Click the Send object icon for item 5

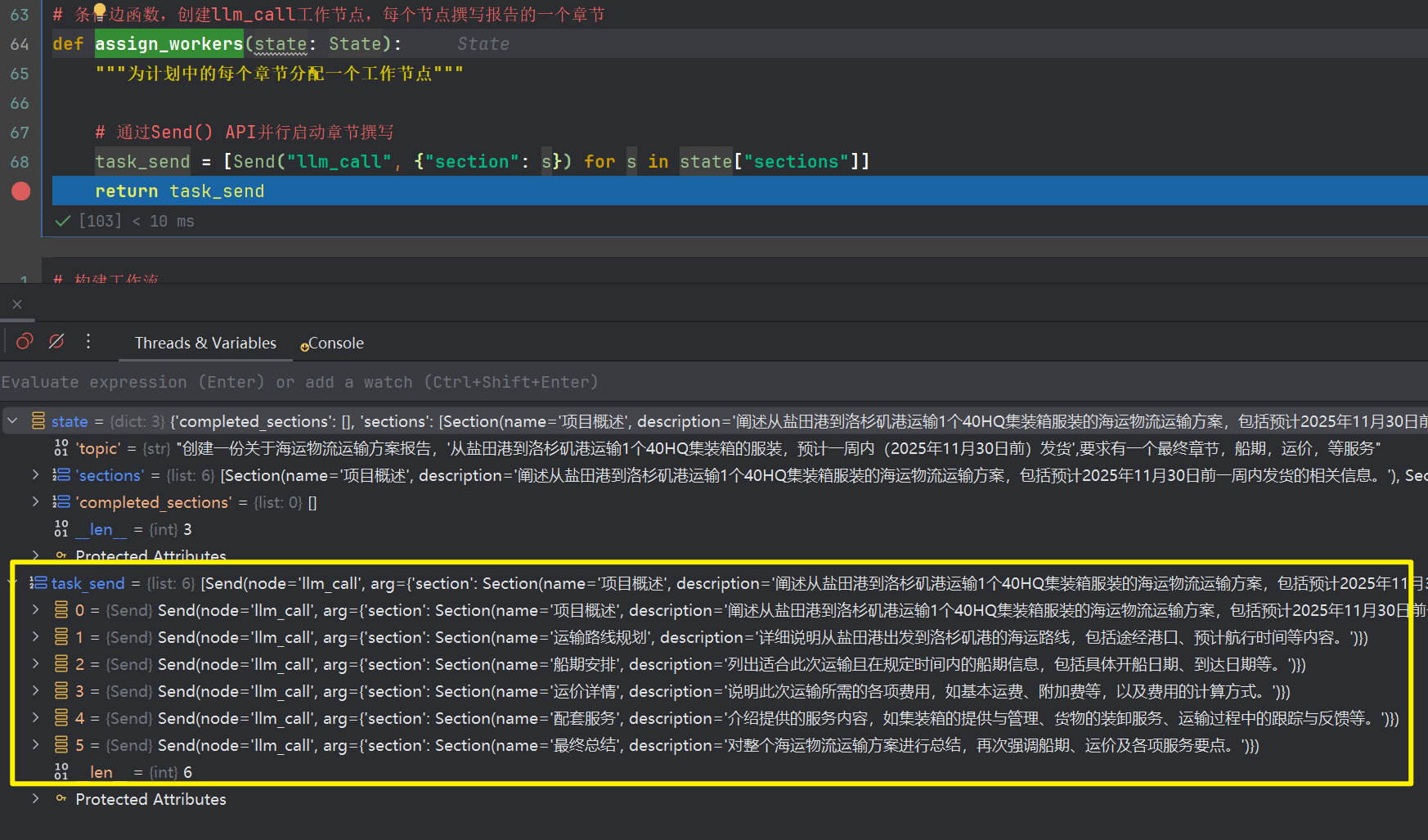(61, 745)
